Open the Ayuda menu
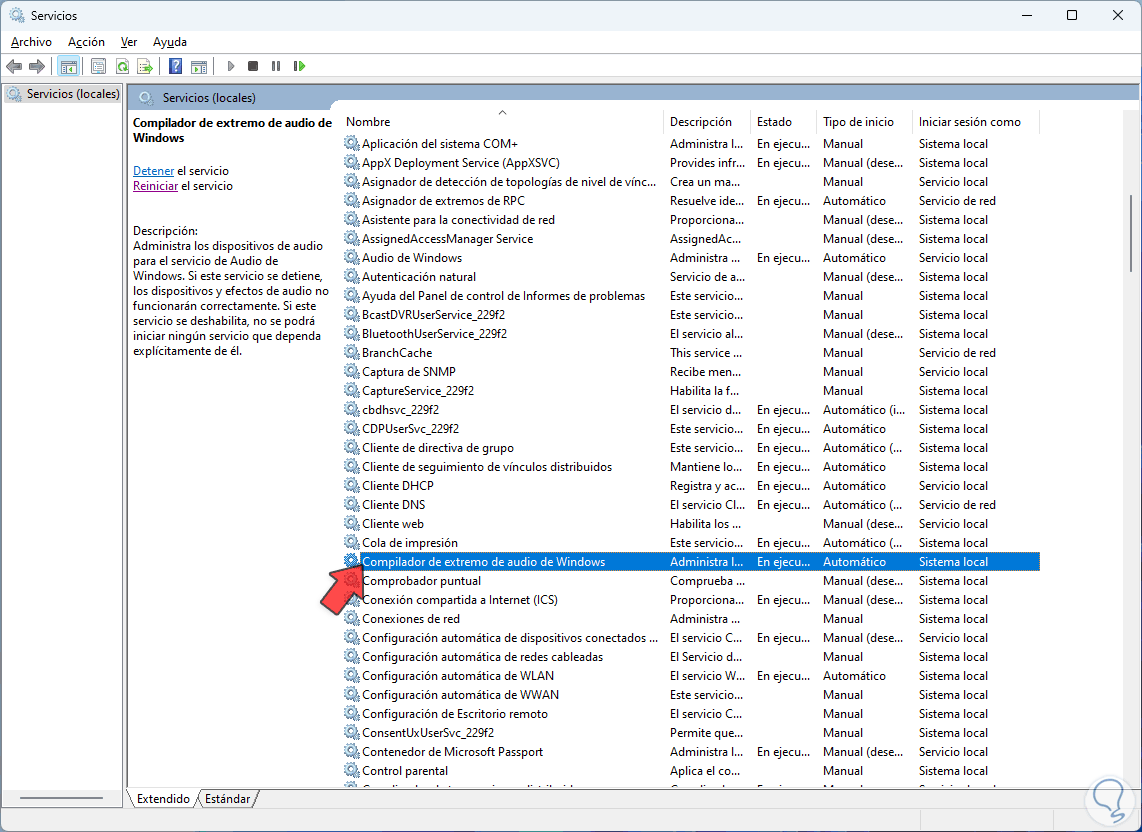The image size is (1142, 832). pos(170,42)
